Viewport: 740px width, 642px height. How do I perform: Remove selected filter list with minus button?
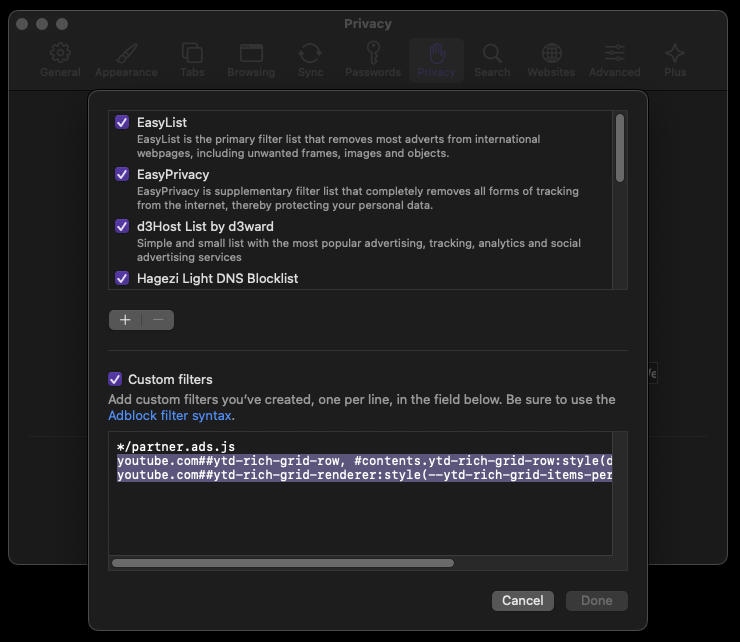point(158,320)
